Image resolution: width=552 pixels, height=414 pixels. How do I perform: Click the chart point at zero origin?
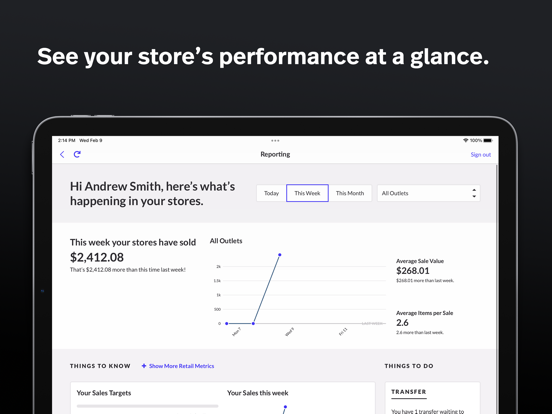(227, 323)
